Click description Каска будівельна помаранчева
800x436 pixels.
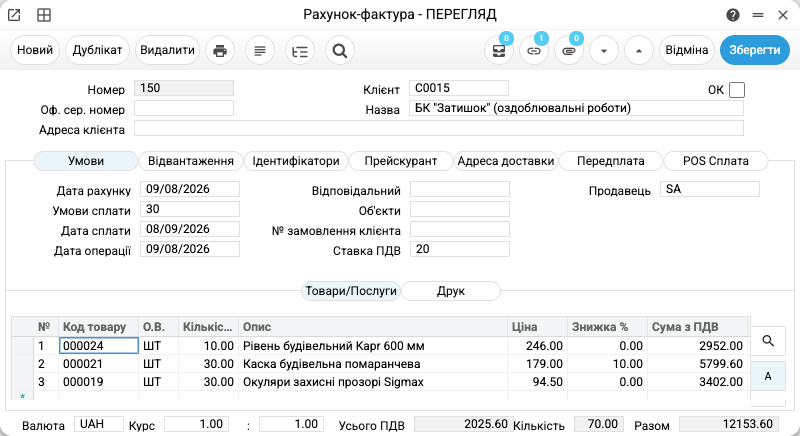click(x=332, y=364)
